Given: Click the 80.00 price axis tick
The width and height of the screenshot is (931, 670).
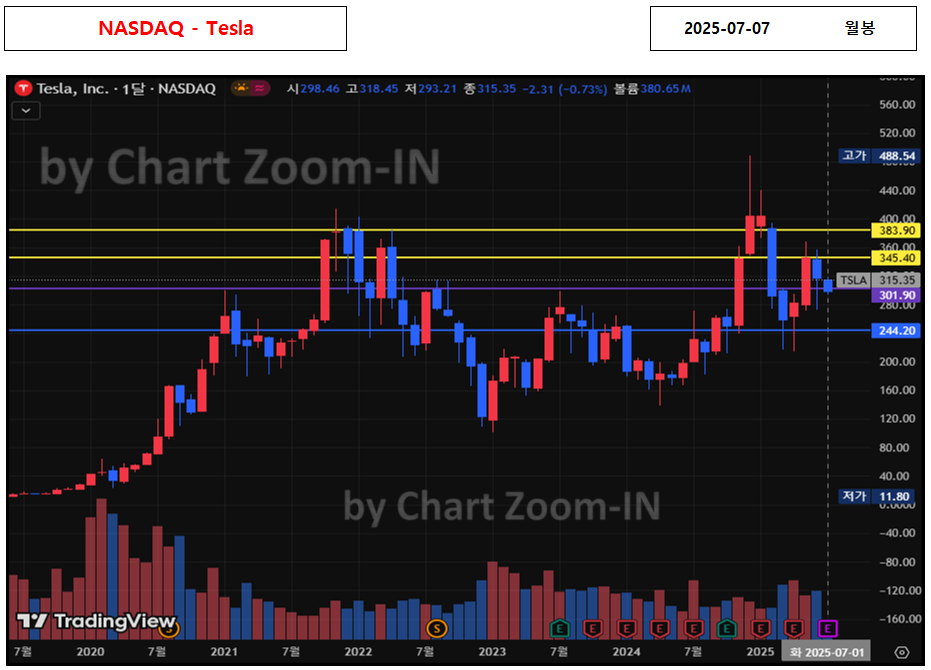Looking at the screenshot, I should tap(894, 448).
